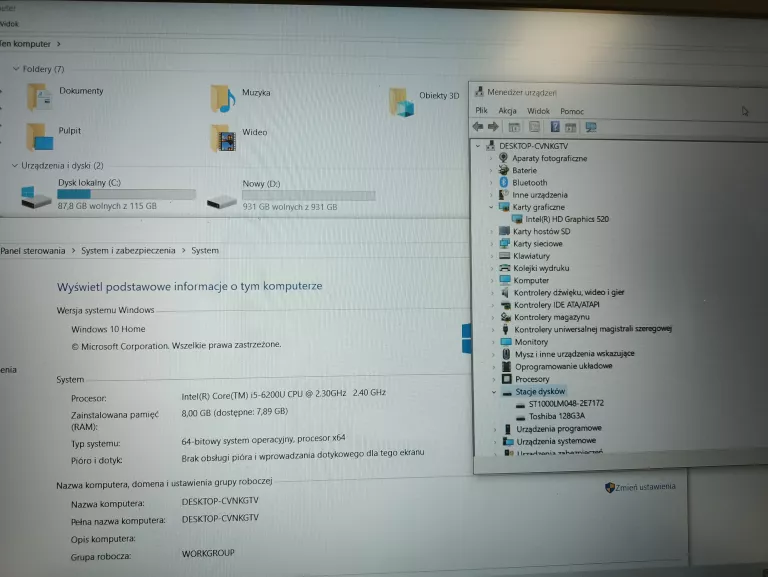Viewport: 768px width, 577px height.
Task: Go to Panel sterowania in breadcrumb
Action: pyautogui.click(x=32, y=250)
